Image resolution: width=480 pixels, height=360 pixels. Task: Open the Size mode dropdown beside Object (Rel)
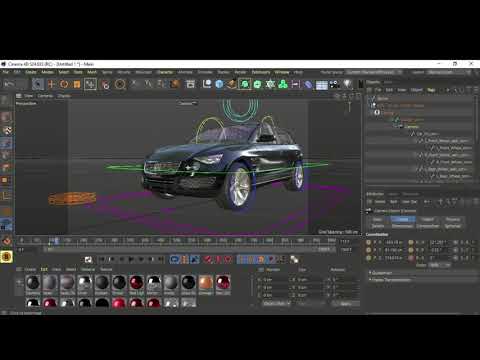[x=310, y=304]
